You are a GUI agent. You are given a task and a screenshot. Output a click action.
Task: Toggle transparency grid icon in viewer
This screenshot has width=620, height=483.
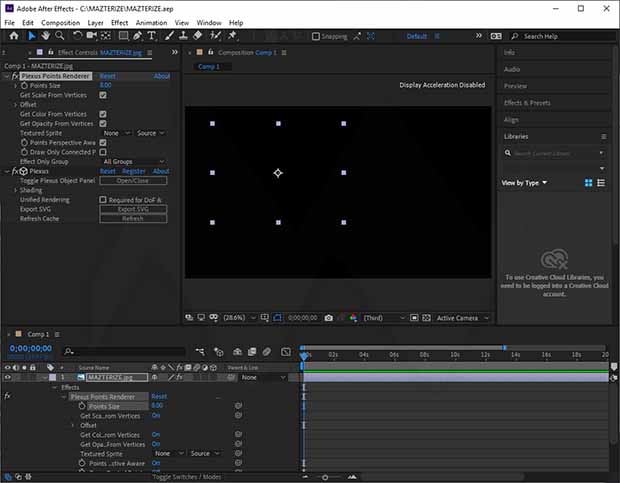point(426,318)
